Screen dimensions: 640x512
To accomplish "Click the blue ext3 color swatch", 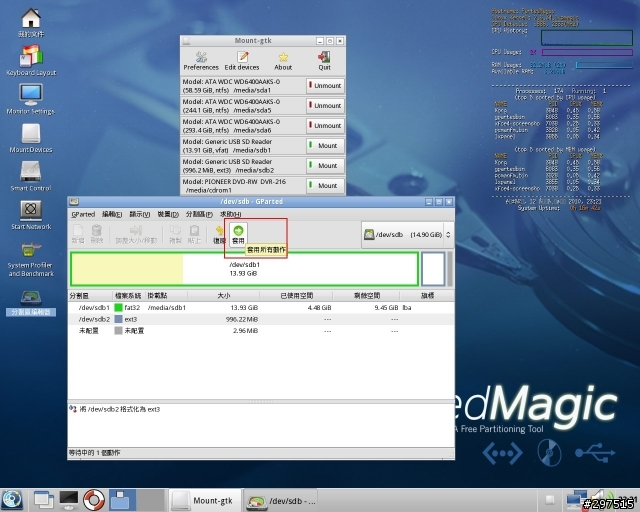I will [118, 319].
